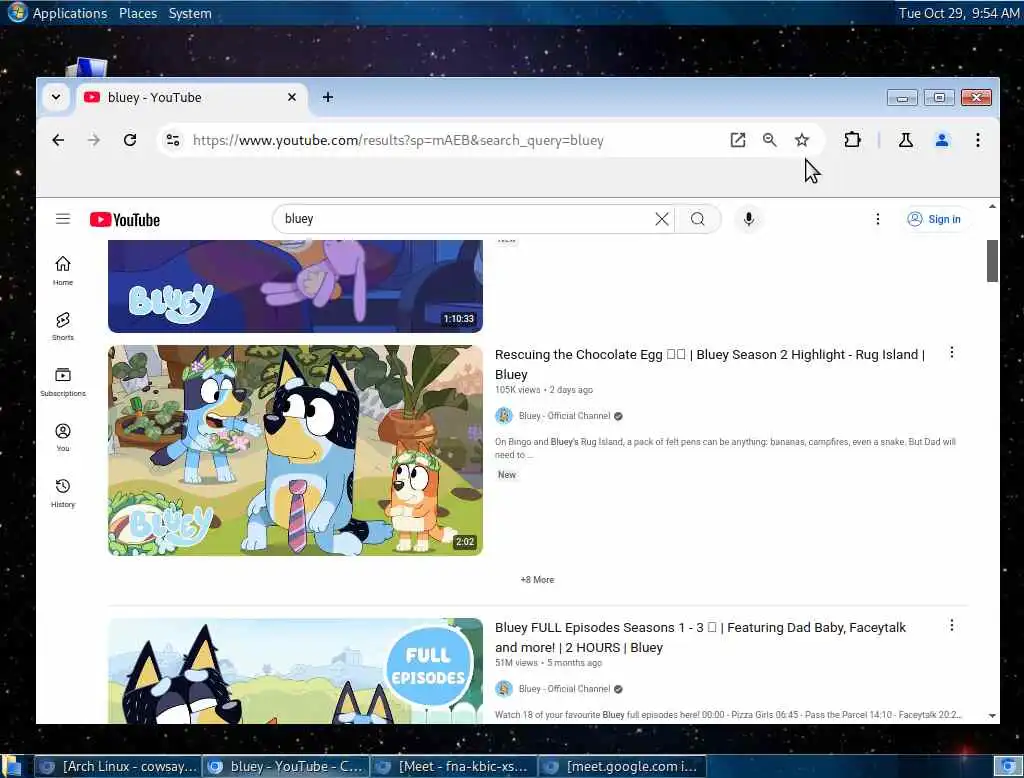
Task: Click the URL address bar
Action: (451, 140)
